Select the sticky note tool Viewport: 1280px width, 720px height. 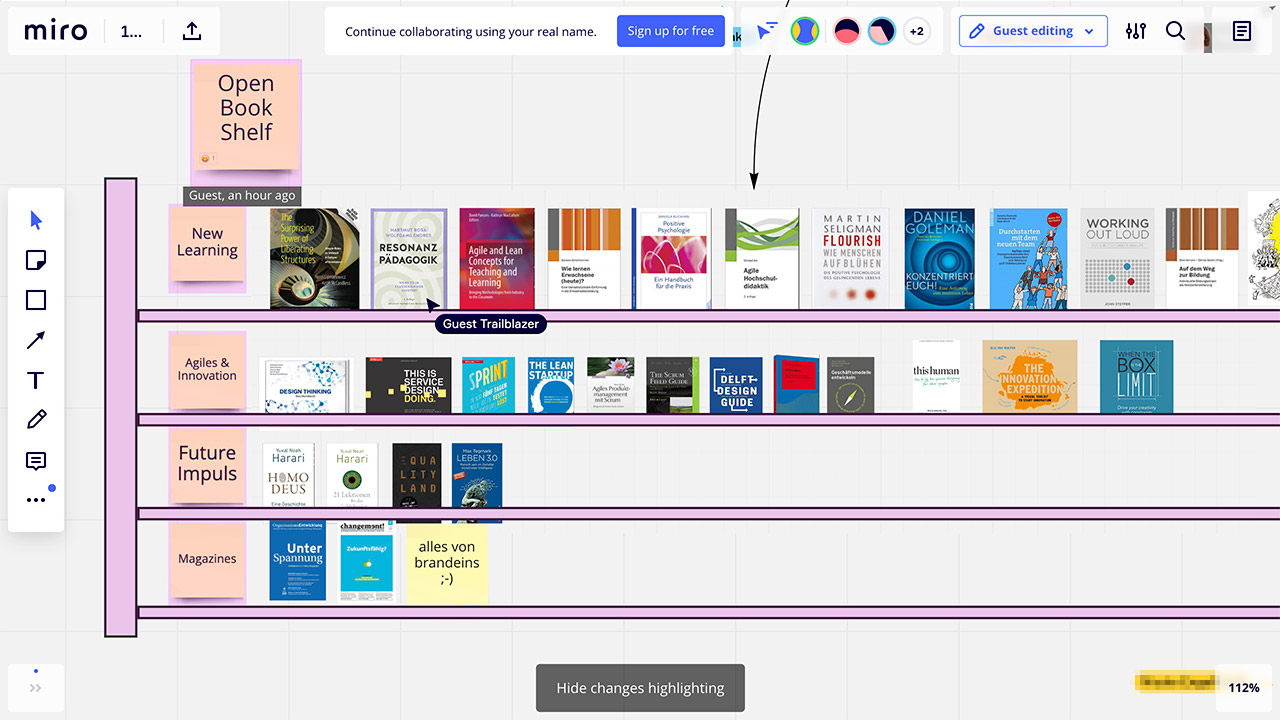36,260
